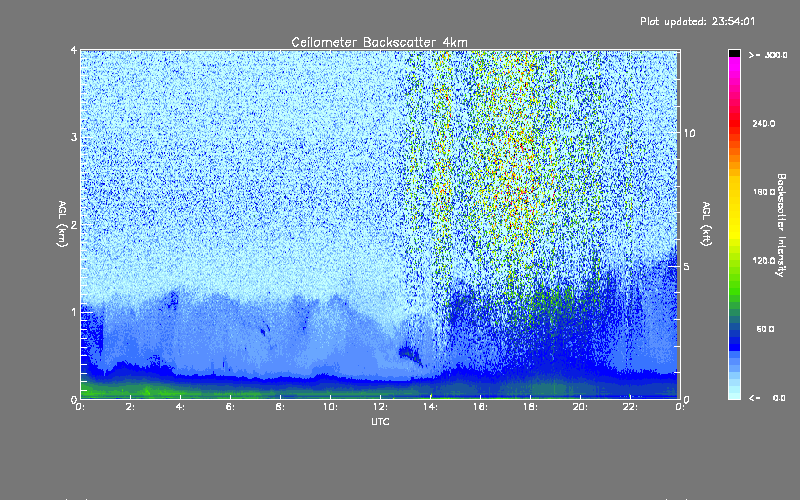
Task: Click the '22:' tick on UTC axis
Action: [630, 407]
